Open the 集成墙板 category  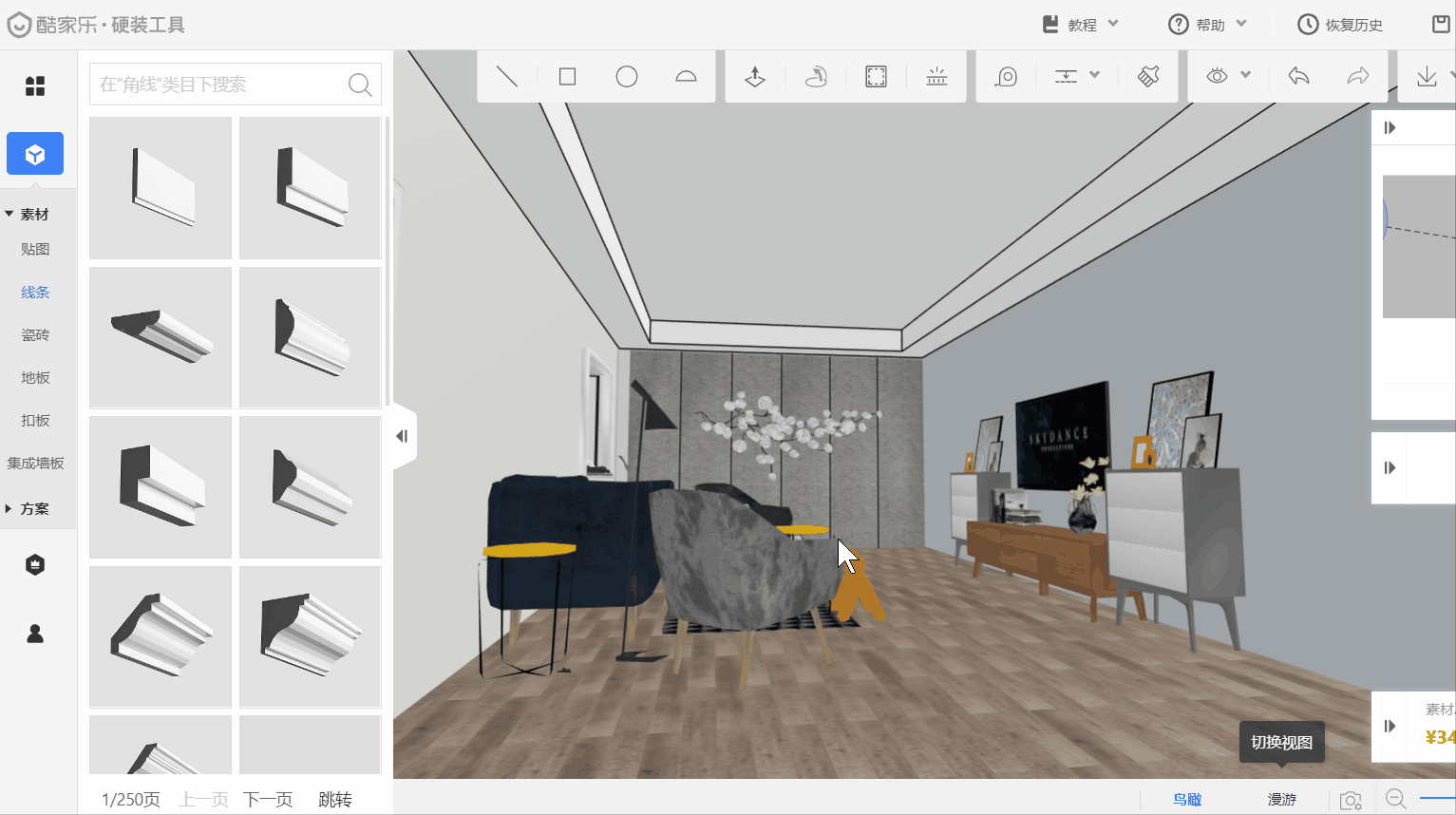click(35, 464)
